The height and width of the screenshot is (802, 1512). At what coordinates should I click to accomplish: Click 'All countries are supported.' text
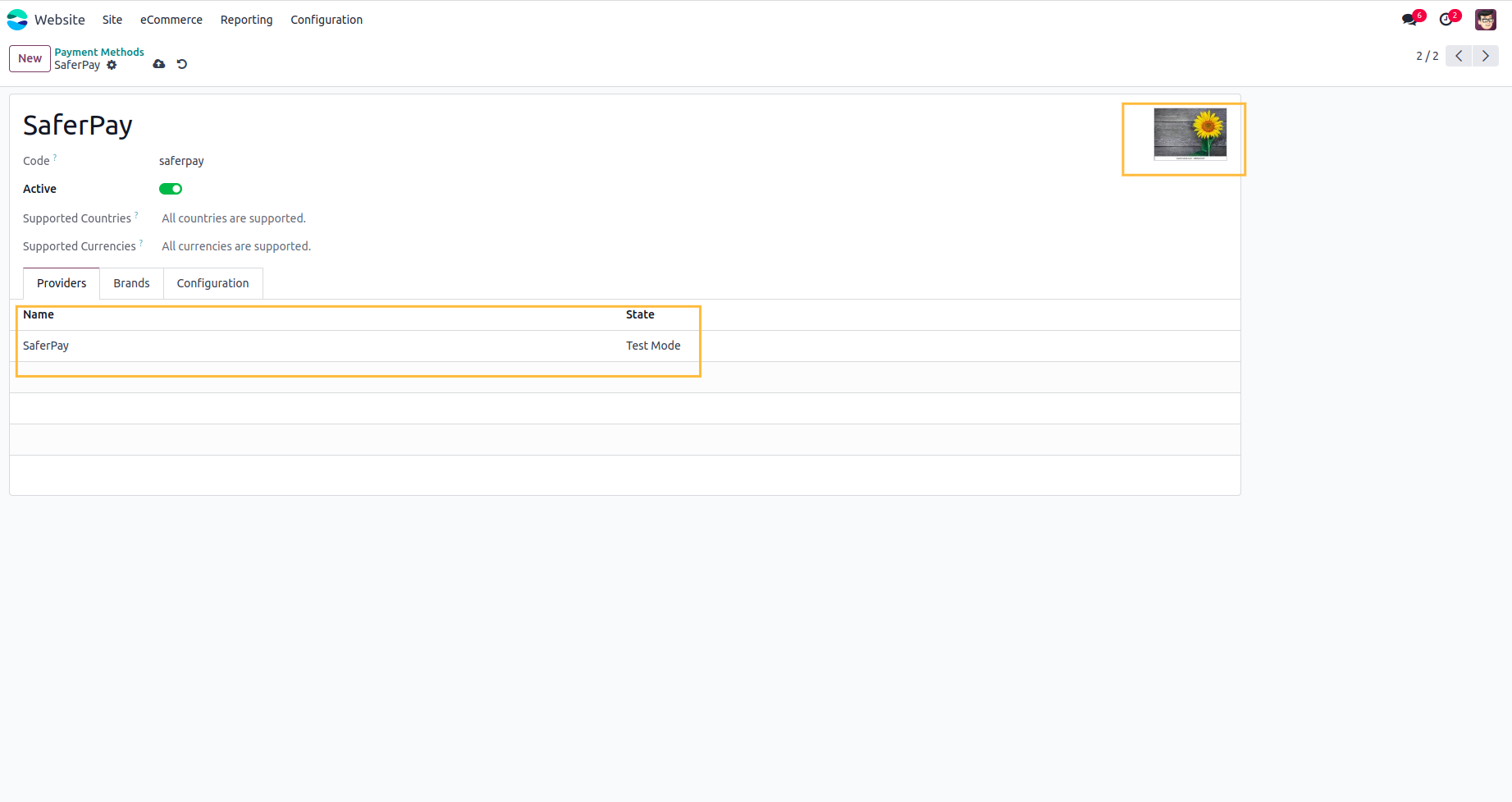pos(234,218)
